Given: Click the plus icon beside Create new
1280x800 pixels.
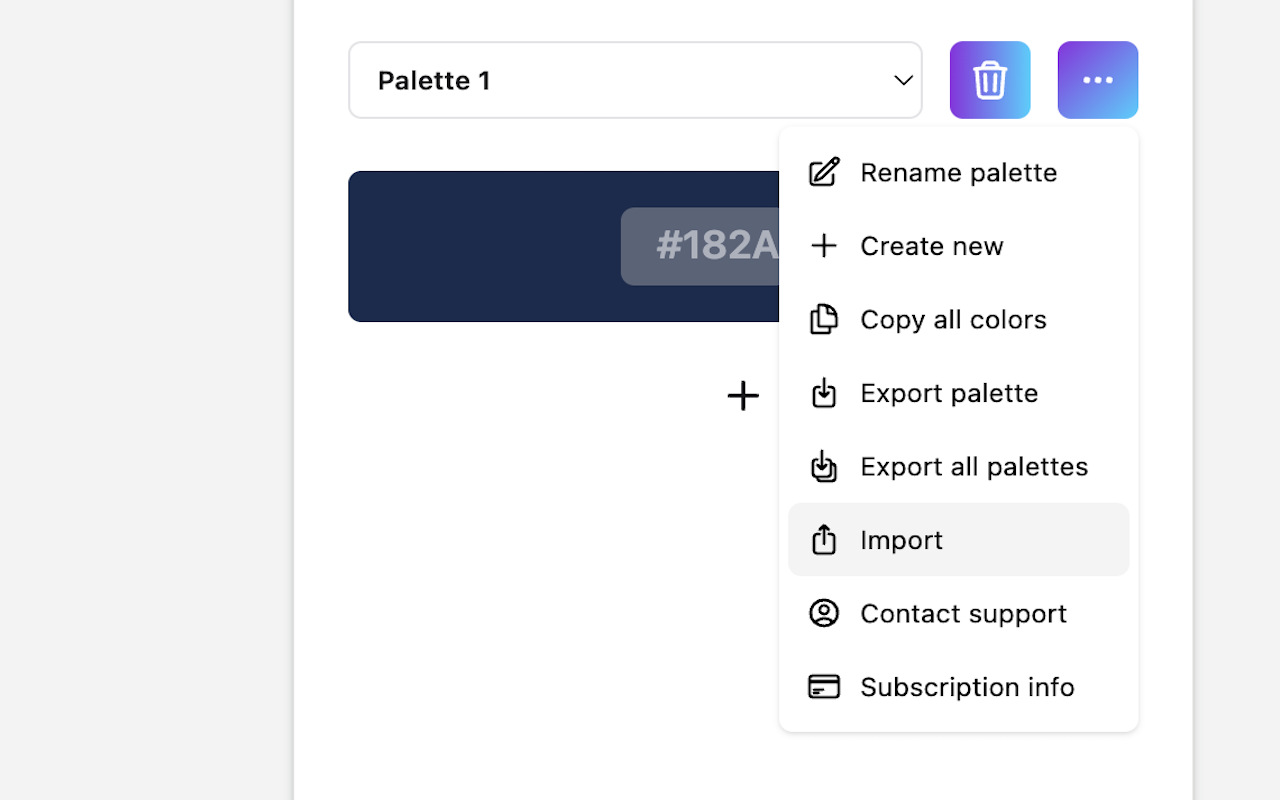Looking at the screenshot, I should 824,245.
